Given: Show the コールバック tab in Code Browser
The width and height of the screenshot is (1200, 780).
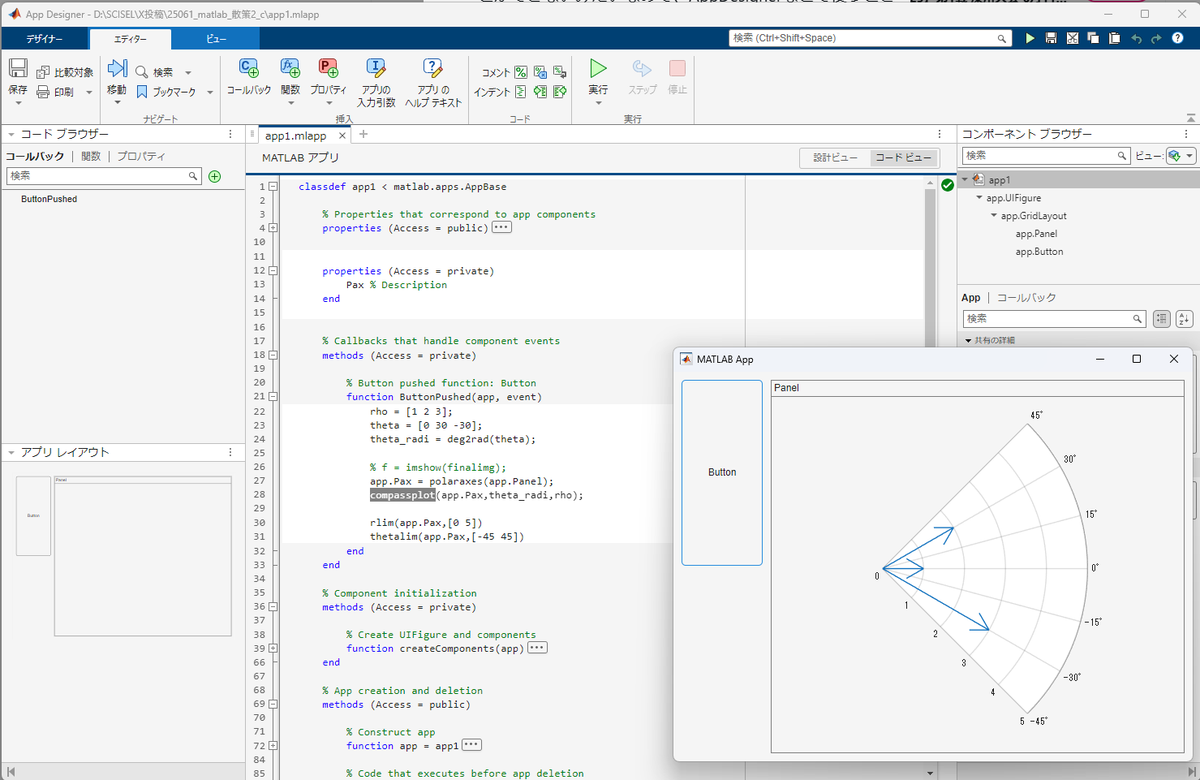Looking at the screenshot, I should [35, 156].
